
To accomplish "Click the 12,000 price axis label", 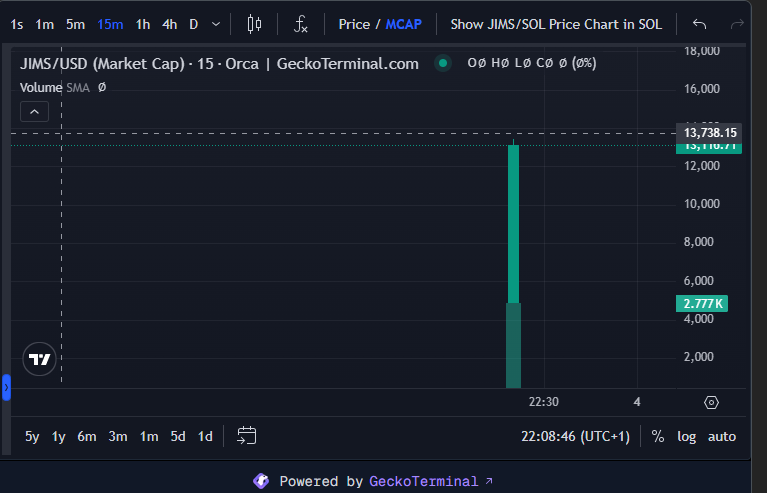I will coord(701,166).
